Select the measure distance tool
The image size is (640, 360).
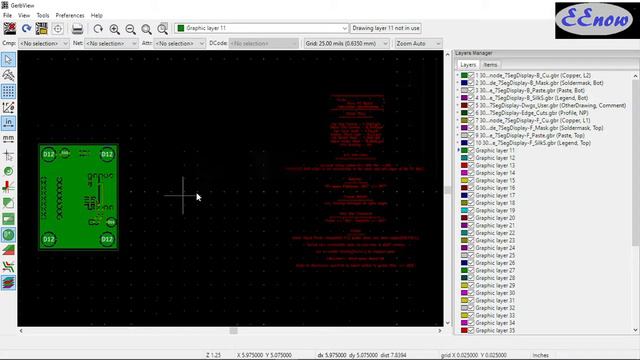[x=8, y=75]
